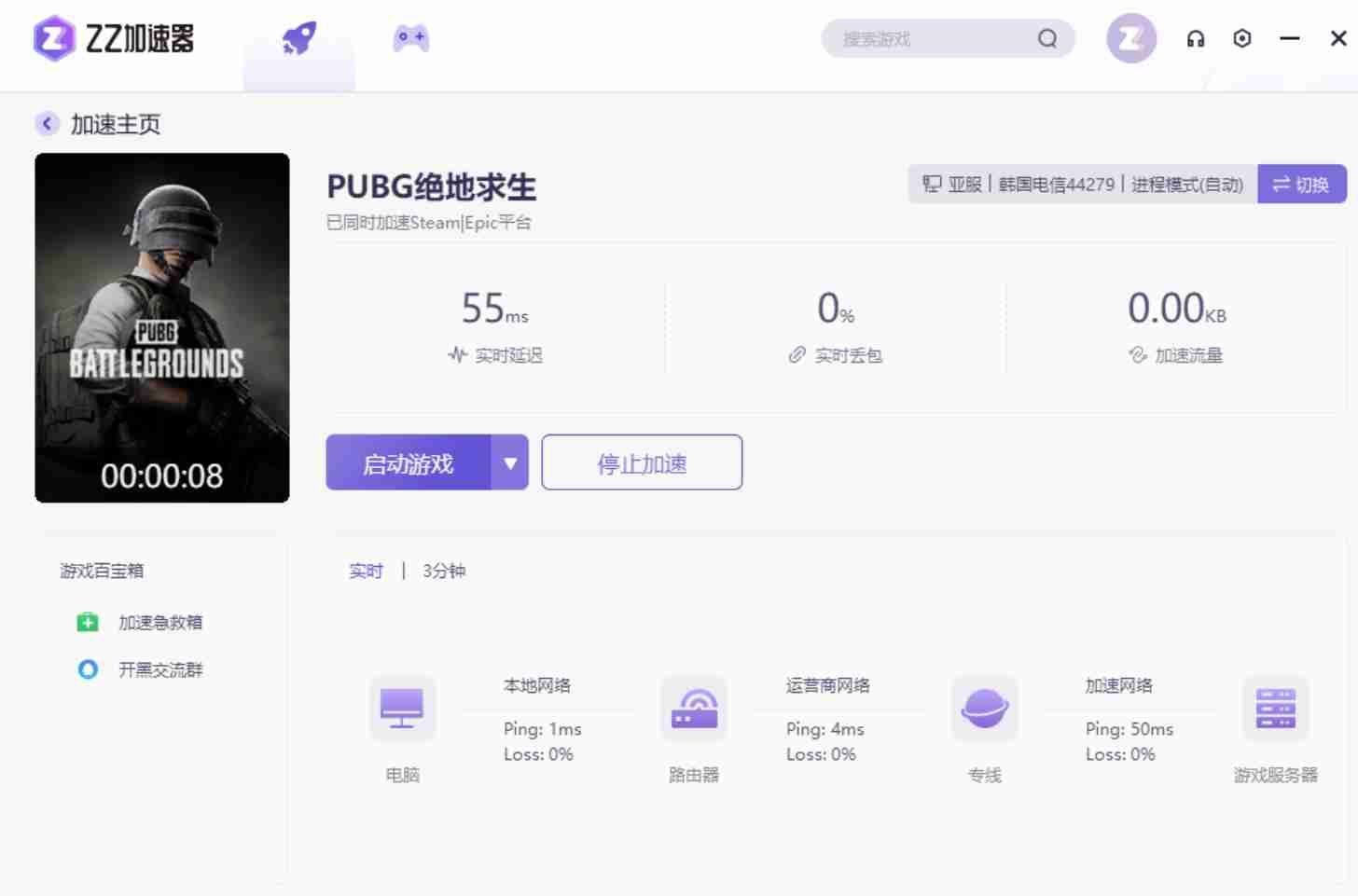Click the 专线 planet icon
The height and width of the screenshot is (896, 1358).
tap(985, 709)
